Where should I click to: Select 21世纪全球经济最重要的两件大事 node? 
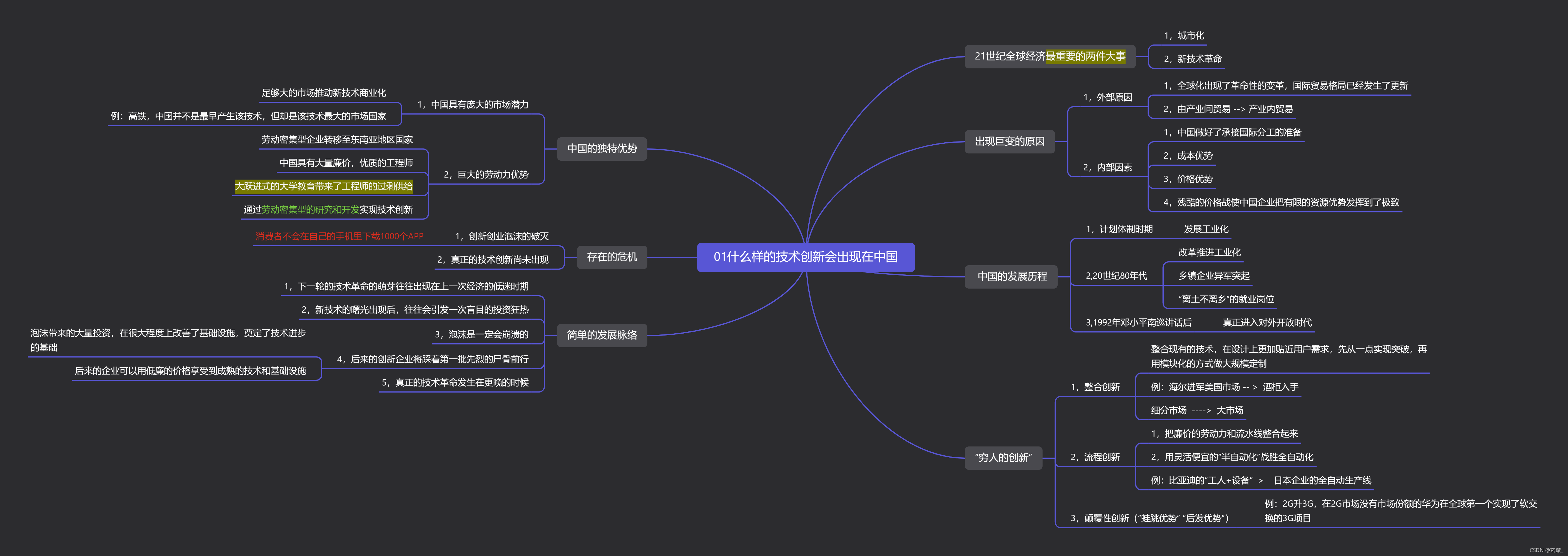tap(1050, 57)
